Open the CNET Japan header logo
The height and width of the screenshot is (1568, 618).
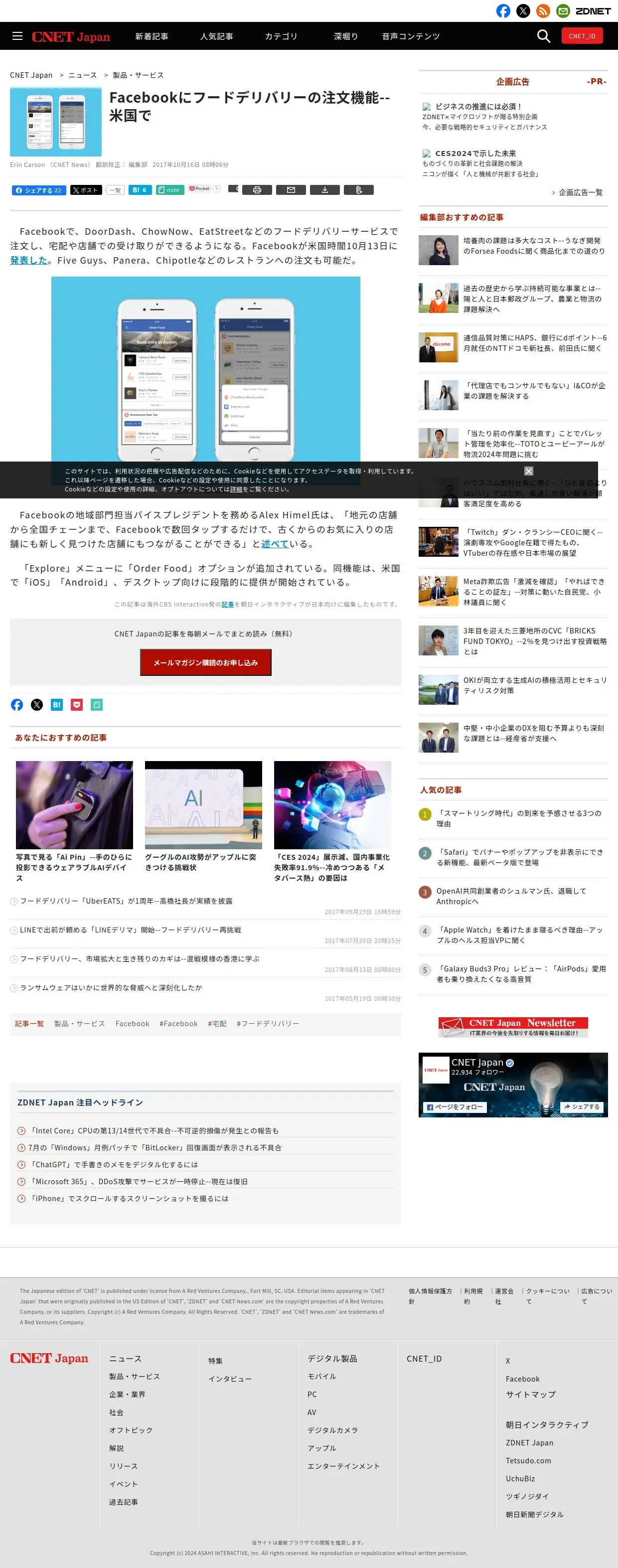[71, 36]
